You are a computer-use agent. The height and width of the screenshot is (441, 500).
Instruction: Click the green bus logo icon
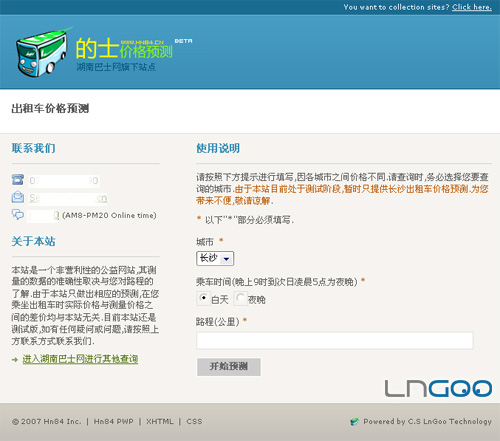tap(42, 52)
